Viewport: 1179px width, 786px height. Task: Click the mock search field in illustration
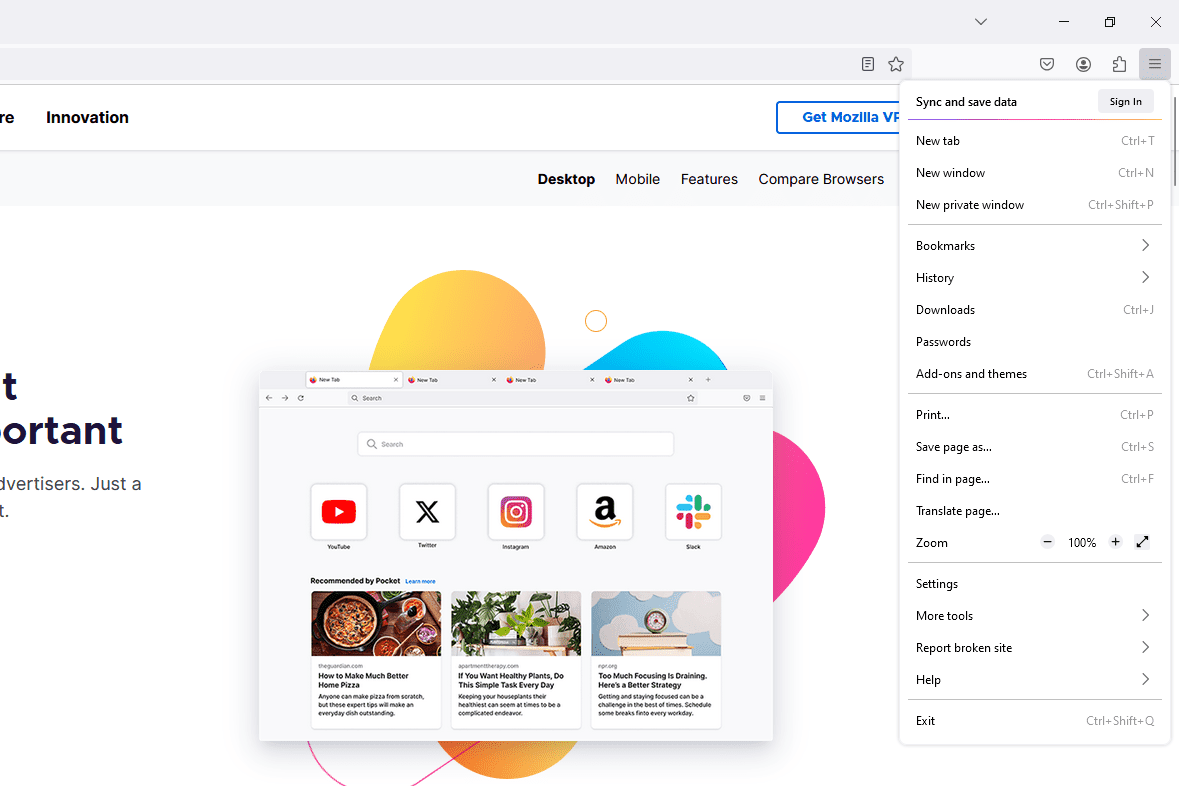point(516,444)
